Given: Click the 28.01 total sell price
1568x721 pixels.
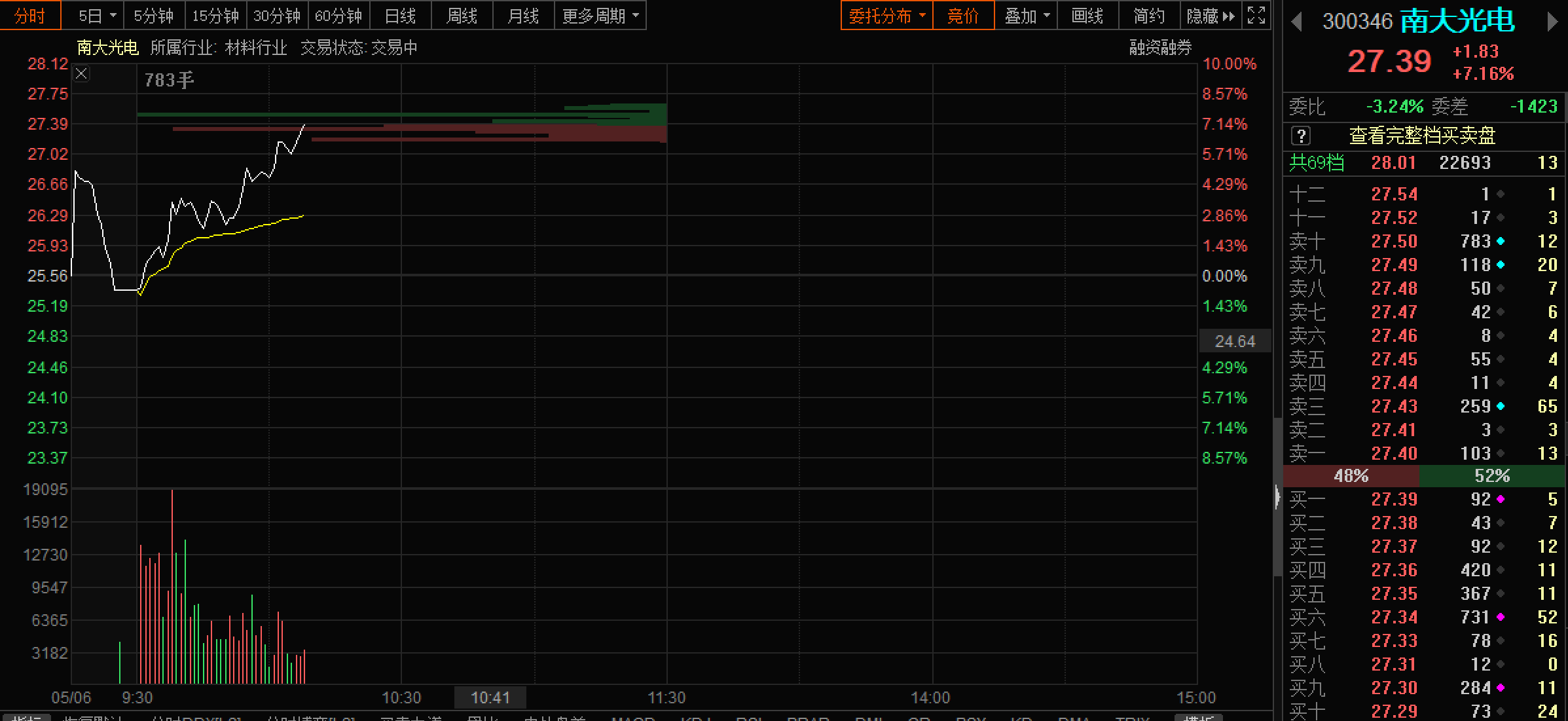Looking at the screenshot, I should [1394, 163].
